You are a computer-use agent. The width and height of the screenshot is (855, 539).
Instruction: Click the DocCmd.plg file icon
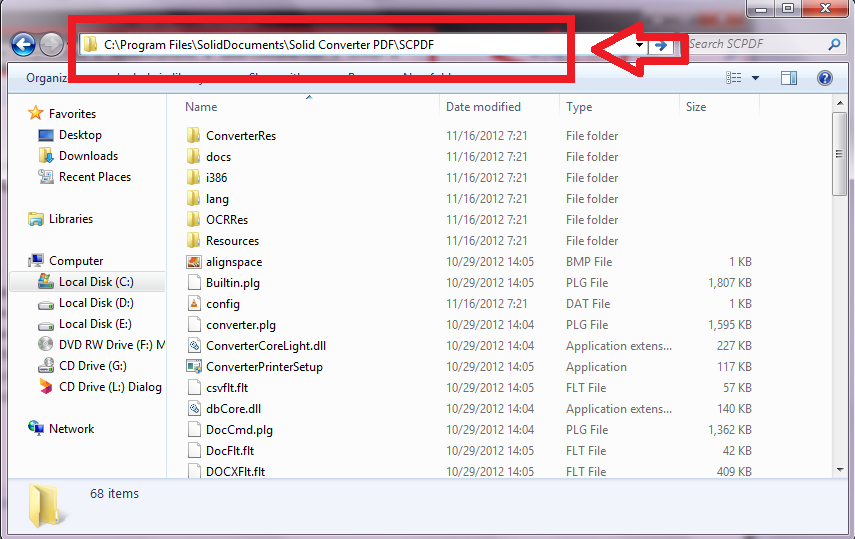tap(194, 429)
